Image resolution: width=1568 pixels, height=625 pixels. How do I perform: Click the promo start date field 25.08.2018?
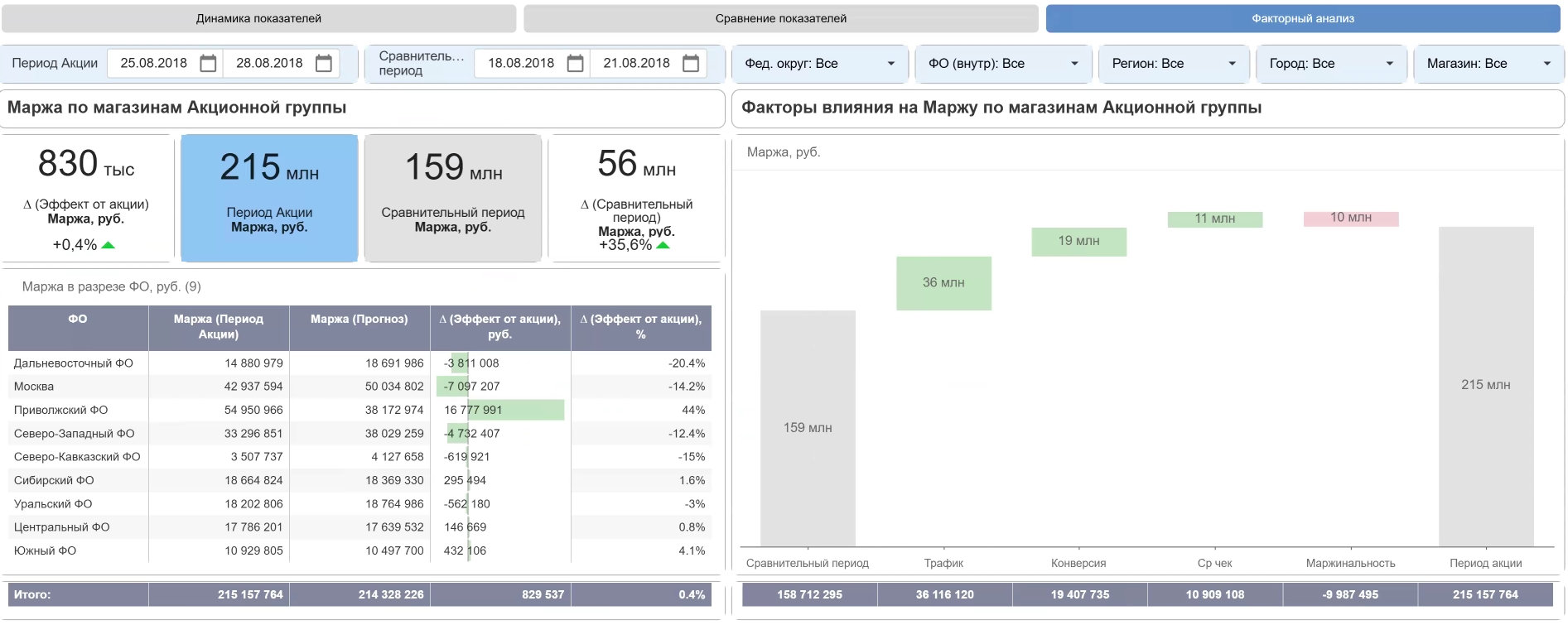click(x=154, y=64)
